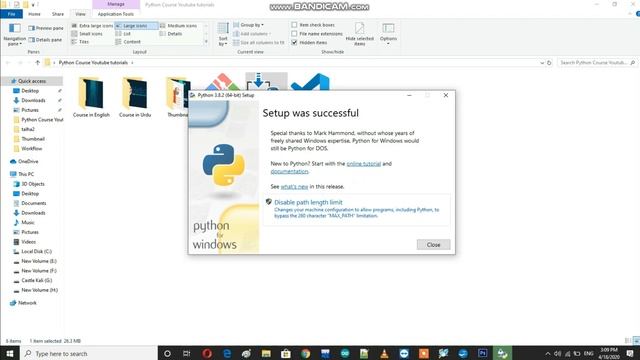
Task: Click the volume icon in system tray
Action: [x=558, y=353]
